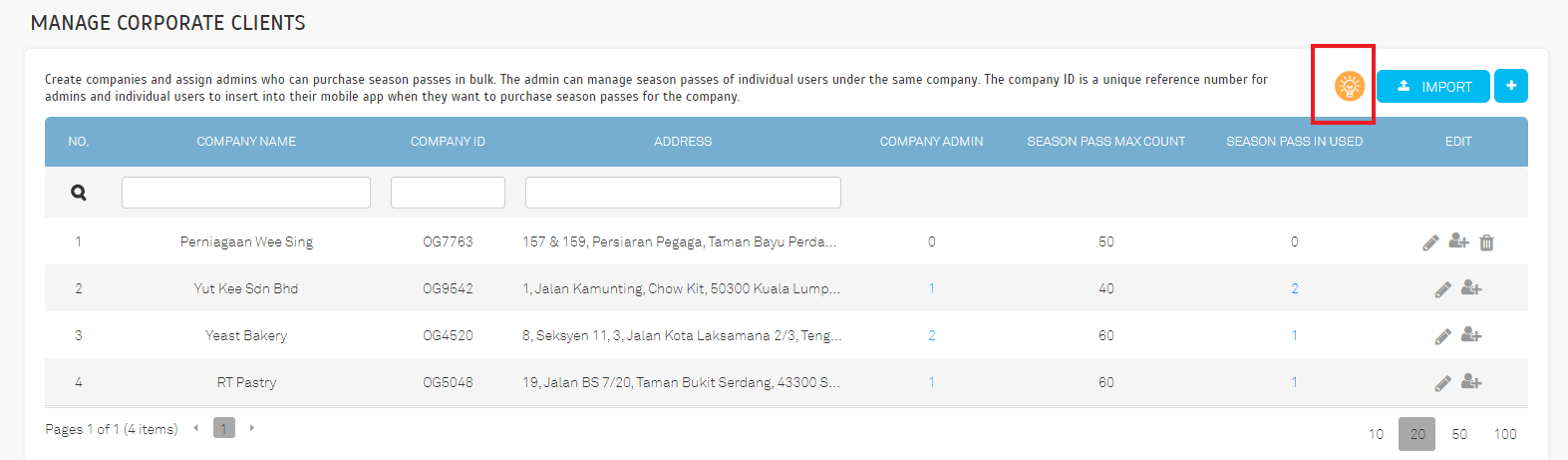This screenshot has height=460, width=1568.
Task: Set page size to 50 items
Action: 1459,434
